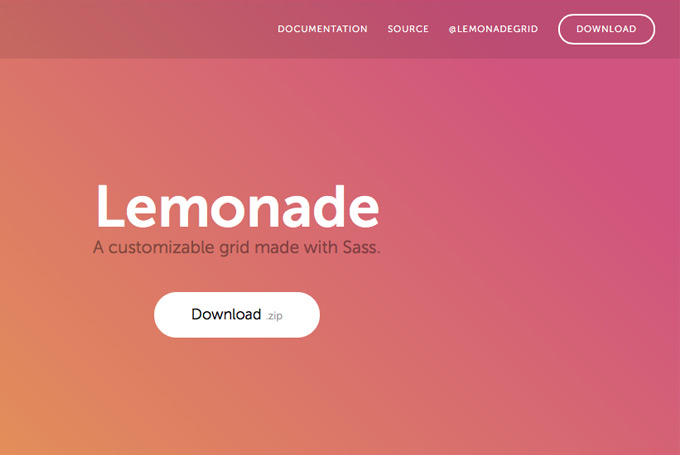
Task: Click the @ symbol before LEMONADEGRID
Action: (452, 29)
